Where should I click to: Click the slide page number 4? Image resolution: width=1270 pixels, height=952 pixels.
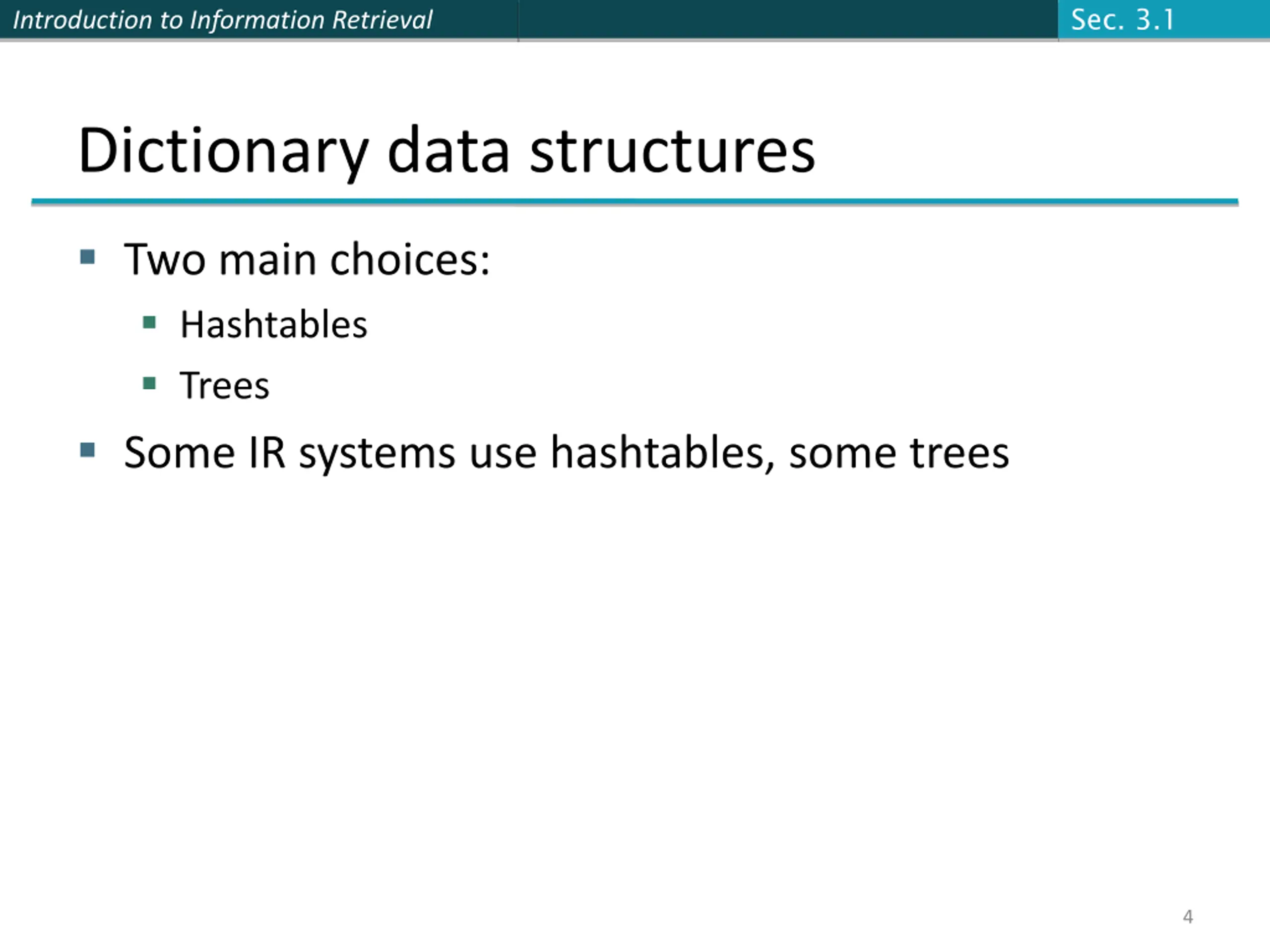pos(1188,916)
